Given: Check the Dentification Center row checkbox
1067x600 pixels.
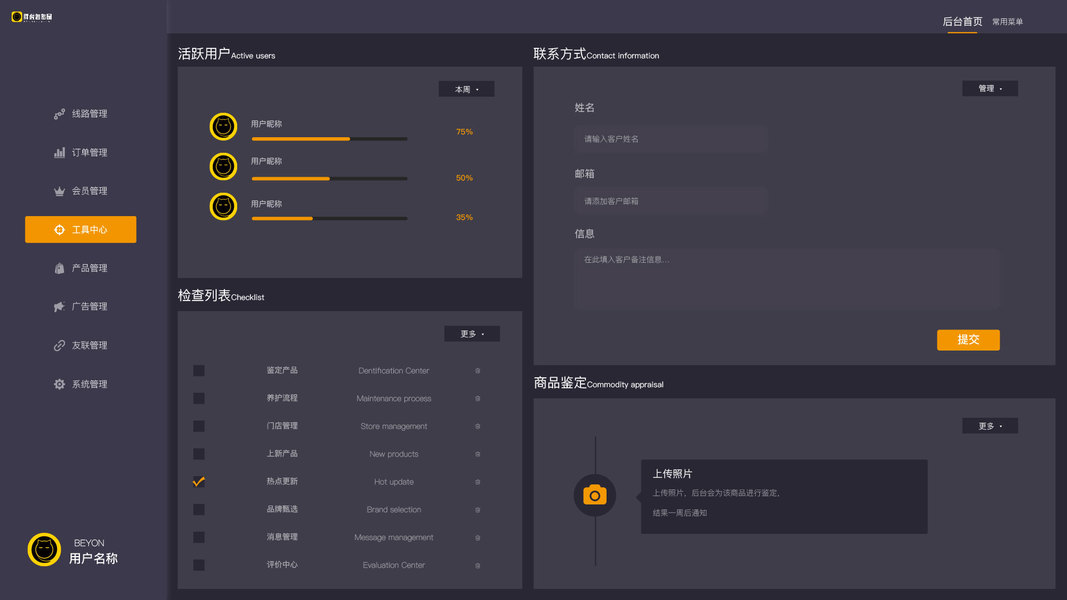Looking at the screenshot, I should tap(199, 371).
